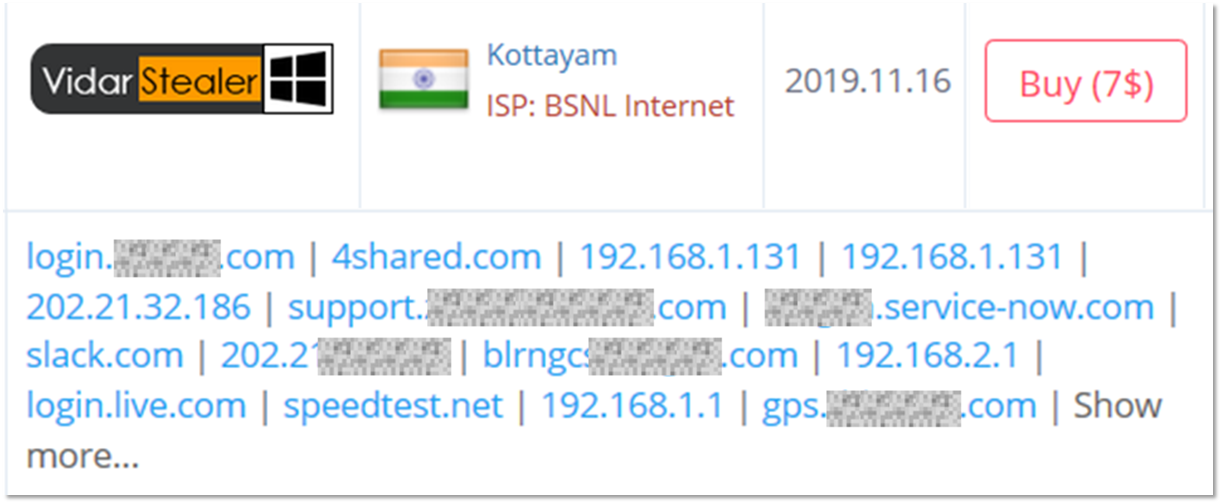
Task: Click the India flag icon
Action: [423, 79]
